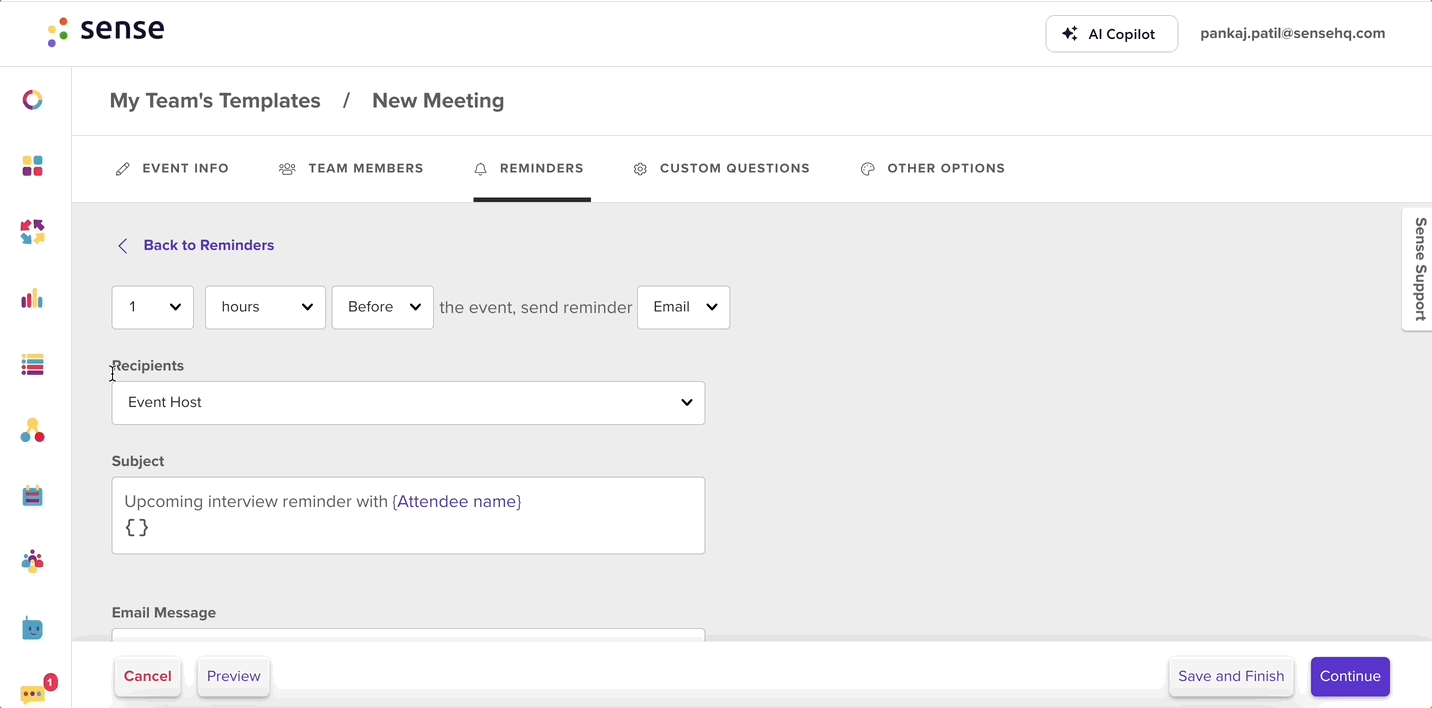Viewport: 1432px width, 708px height.
Task: Open the Email reminder type dropdown
Action: 683,307
